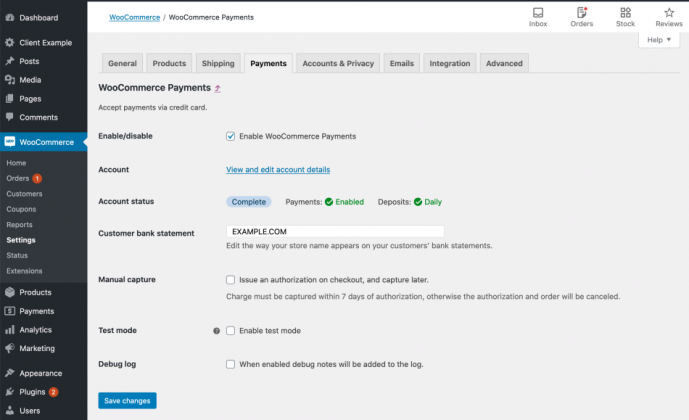689x420 pixels.
Task: Switch to the Integration tab
Action: (x=450, y=63)
